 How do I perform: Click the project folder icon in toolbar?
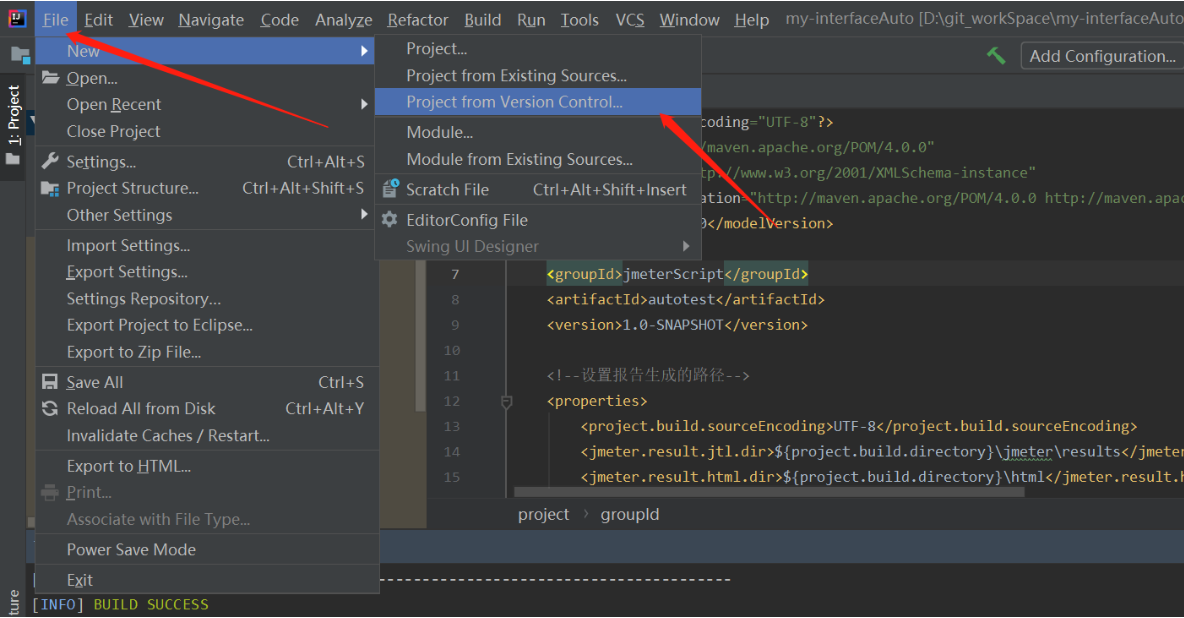point(20,54)
